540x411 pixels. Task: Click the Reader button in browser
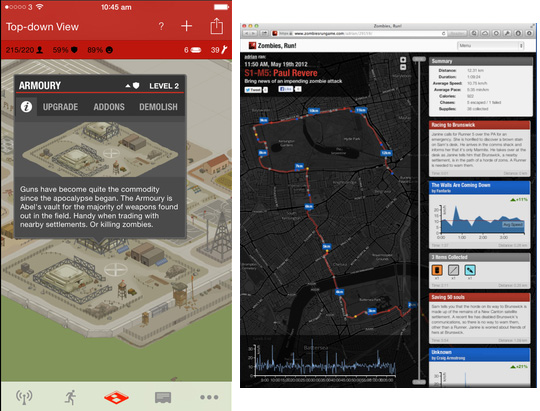458,33
